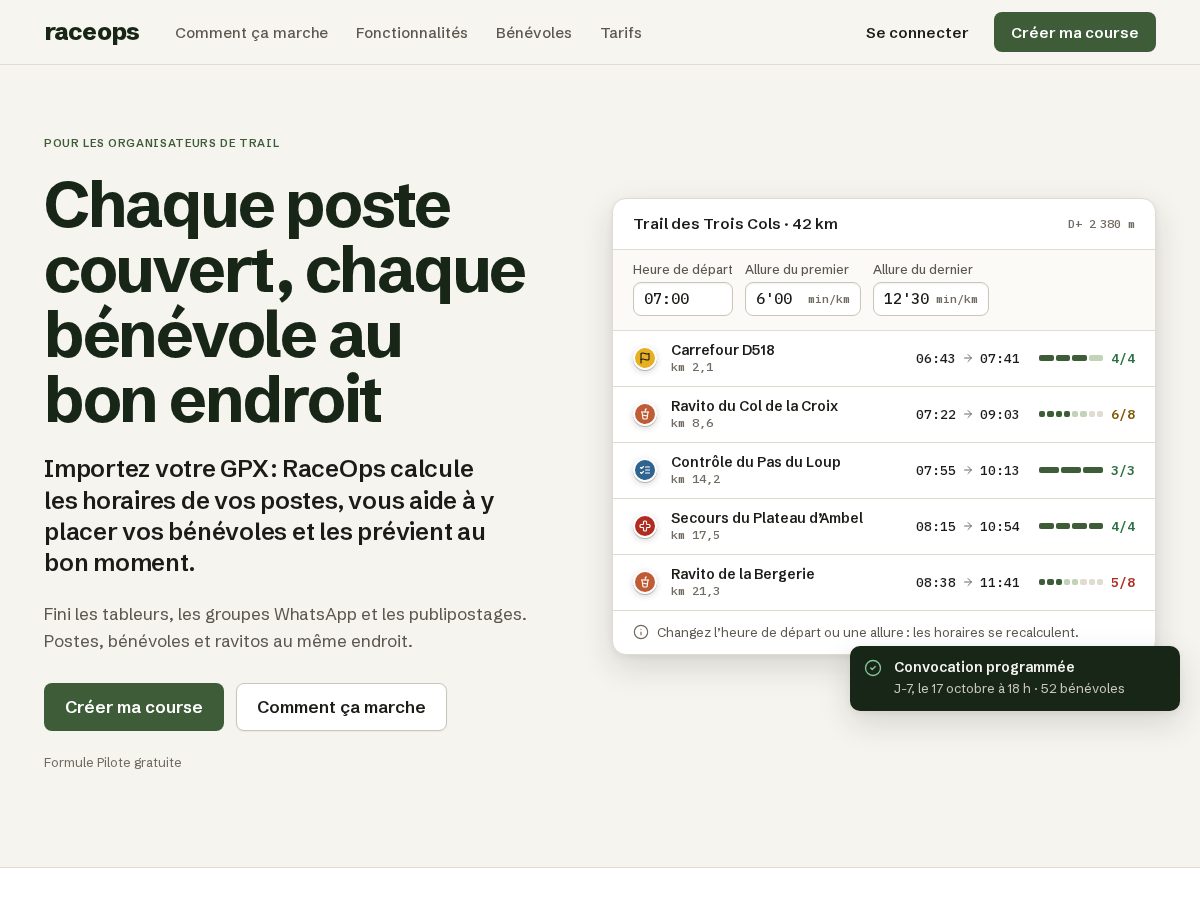Screen dimensions: 1200x900
Task: Click the Allure du dernier field
Action: [931, 299]
